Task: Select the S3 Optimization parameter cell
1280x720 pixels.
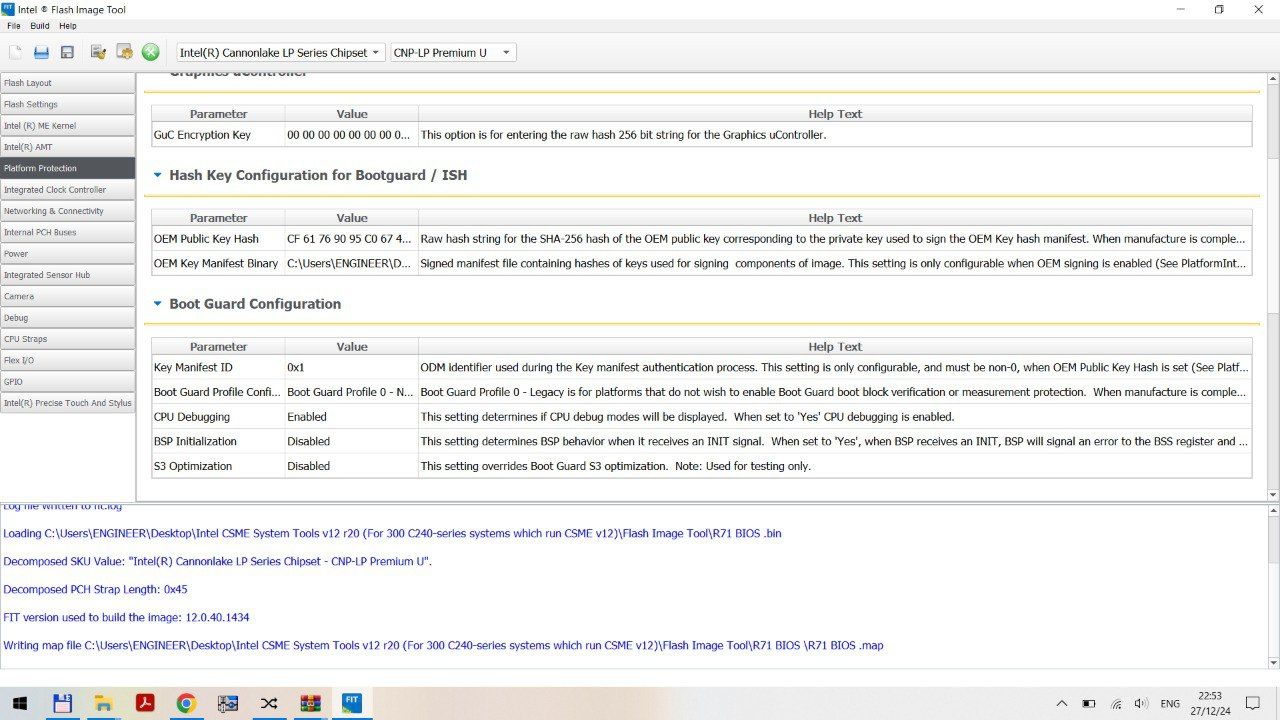Action: click(x=218, y=466)
